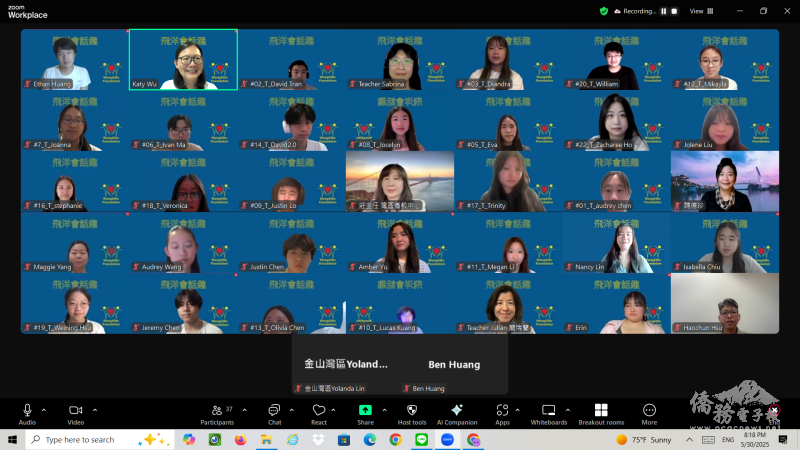
Task: Open Breakout rooms
Action: coord(600,413)
